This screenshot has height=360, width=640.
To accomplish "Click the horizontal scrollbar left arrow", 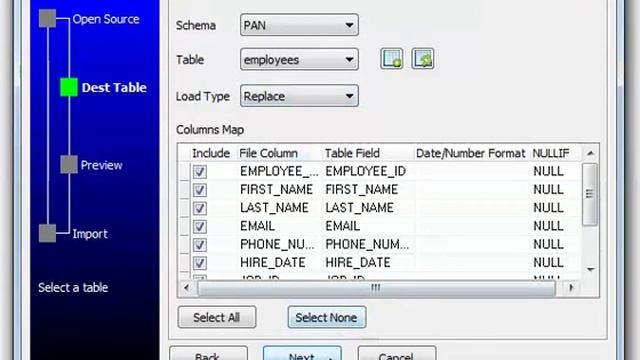I will 187,288.
